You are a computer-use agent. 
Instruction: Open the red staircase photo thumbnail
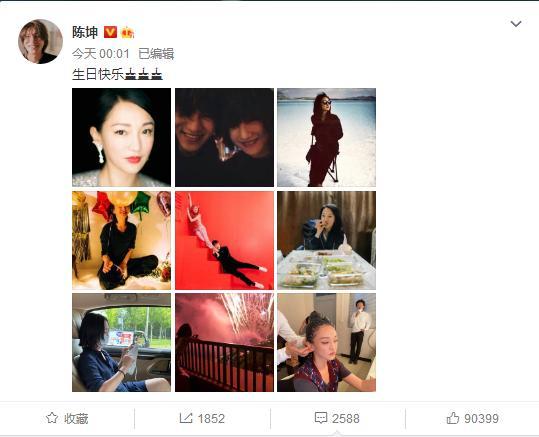point(224,240)
